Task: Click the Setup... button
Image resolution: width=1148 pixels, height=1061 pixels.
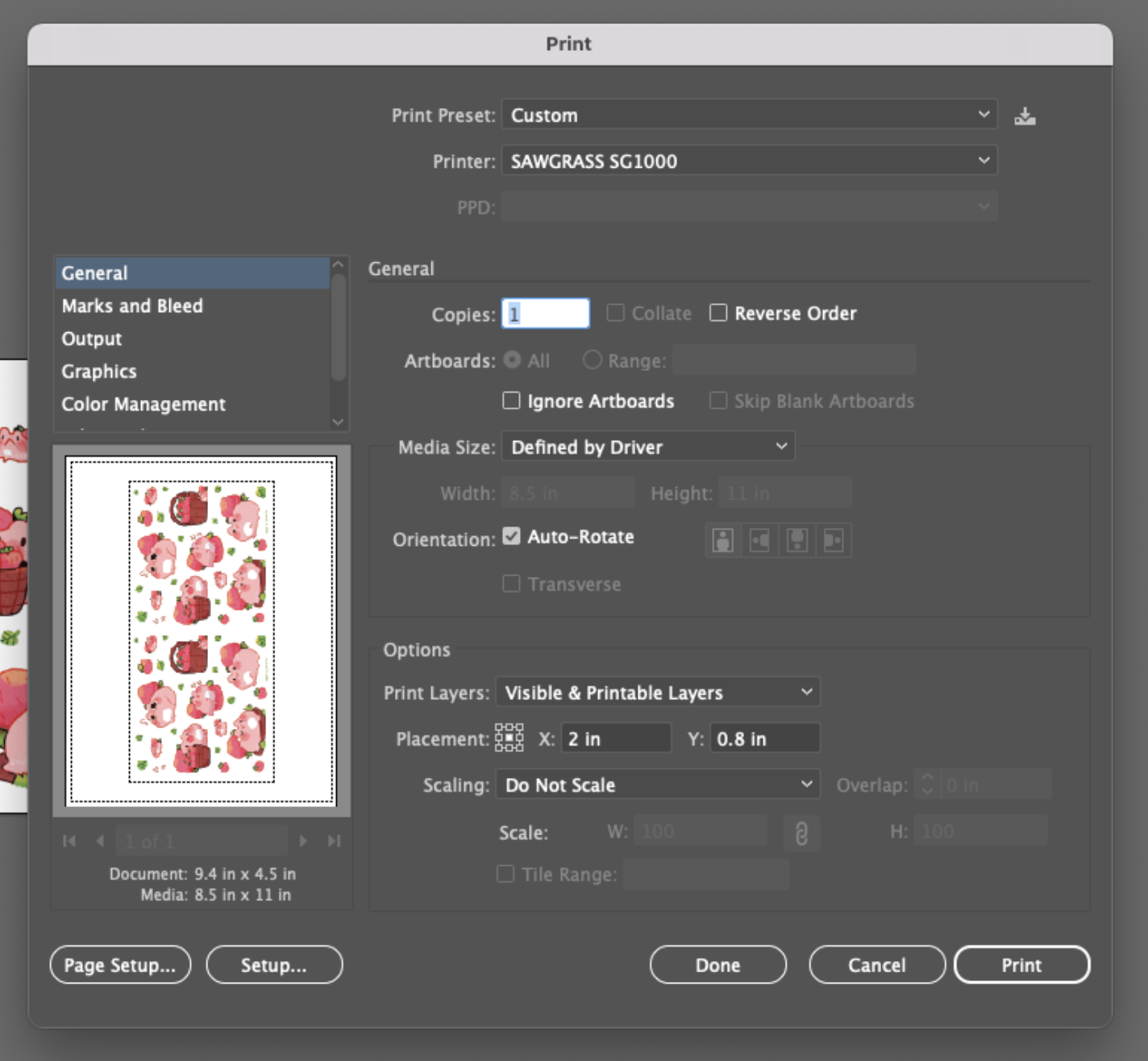Action: click(274, 965)
